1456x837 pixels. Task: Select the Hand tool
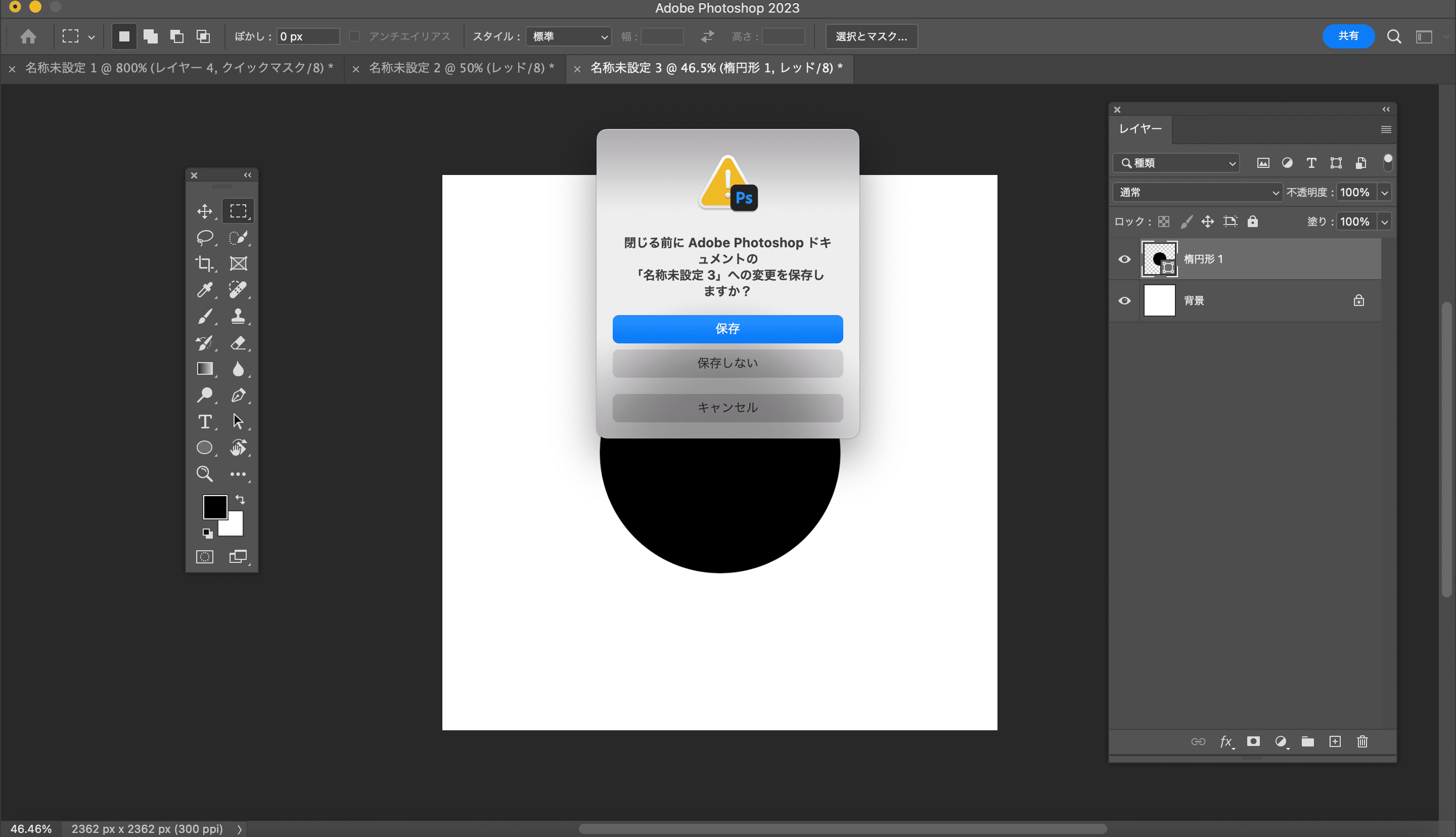click(238, 448)
